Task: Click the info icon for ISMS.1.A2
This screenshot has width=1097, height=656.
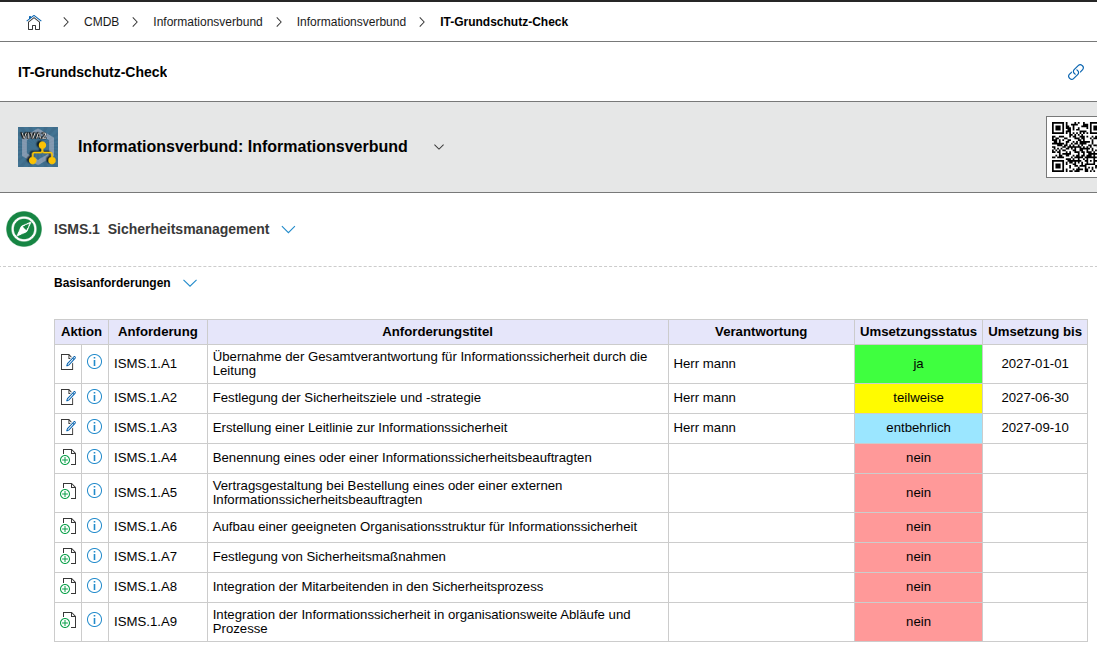Action: 94,397
